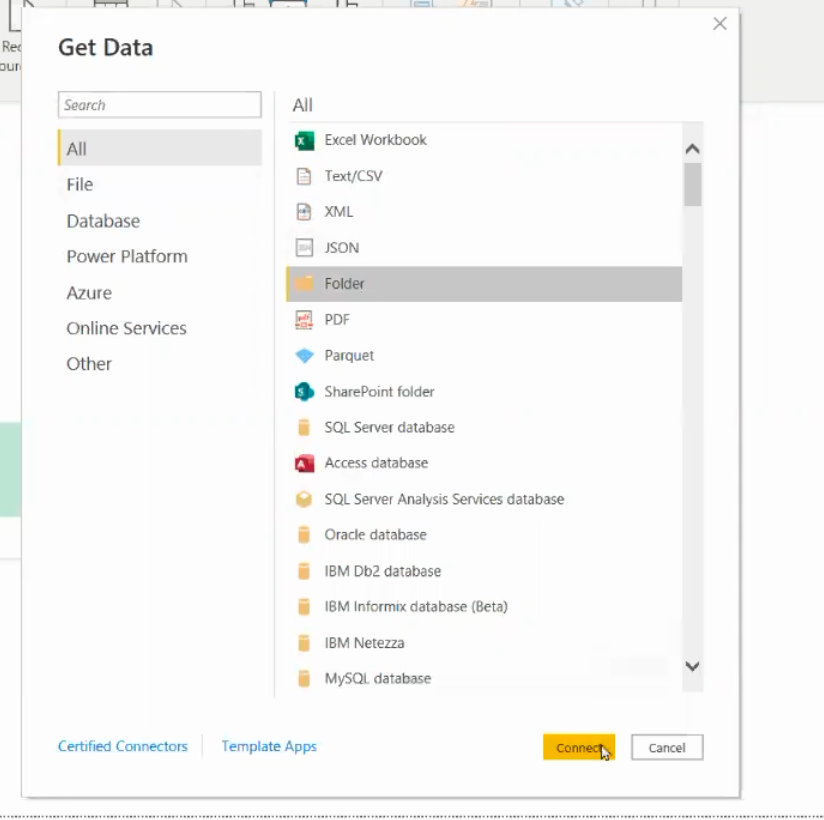824x820 pixels.
Task: Select the SQL Server database label
Action: click(x=389, y=427)
